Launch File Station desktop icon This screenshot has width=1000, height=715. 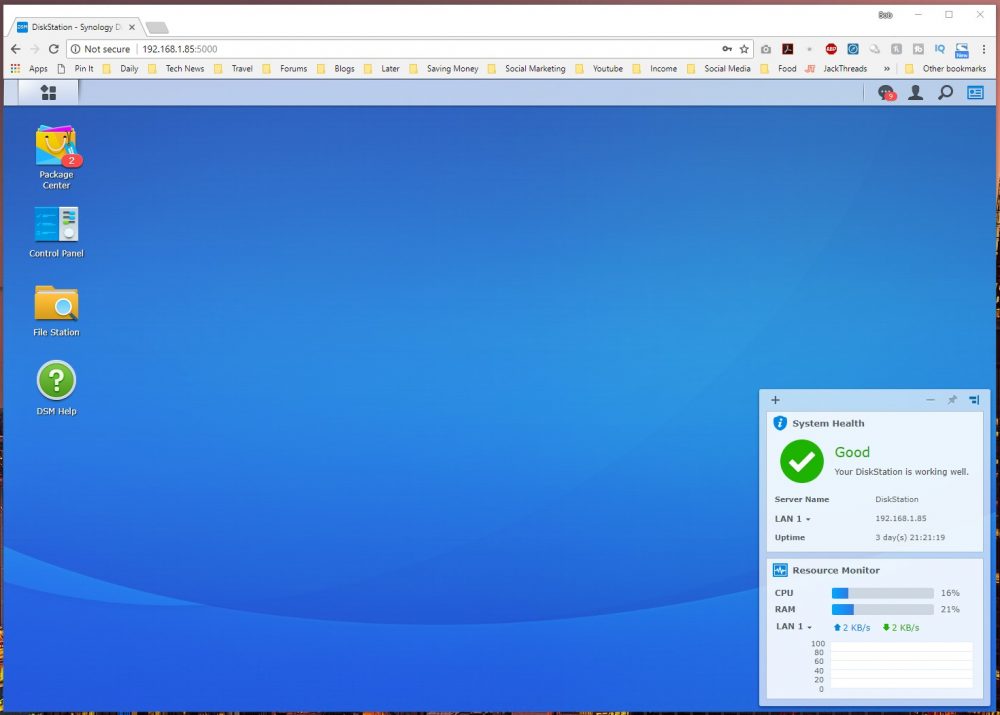tap(56, 311)
